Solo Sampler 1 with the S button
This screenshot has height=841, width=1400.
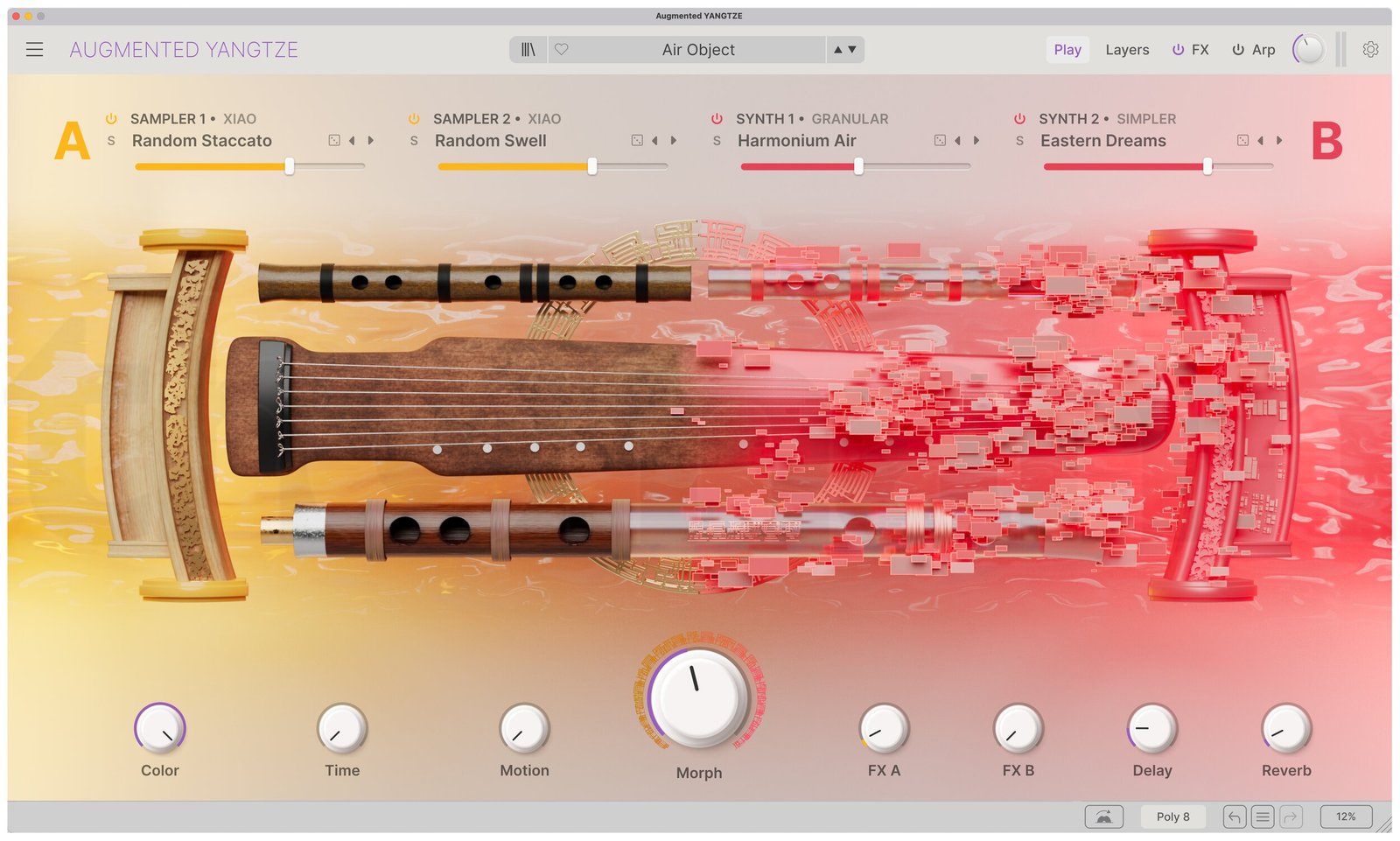(x=111, y=141)
